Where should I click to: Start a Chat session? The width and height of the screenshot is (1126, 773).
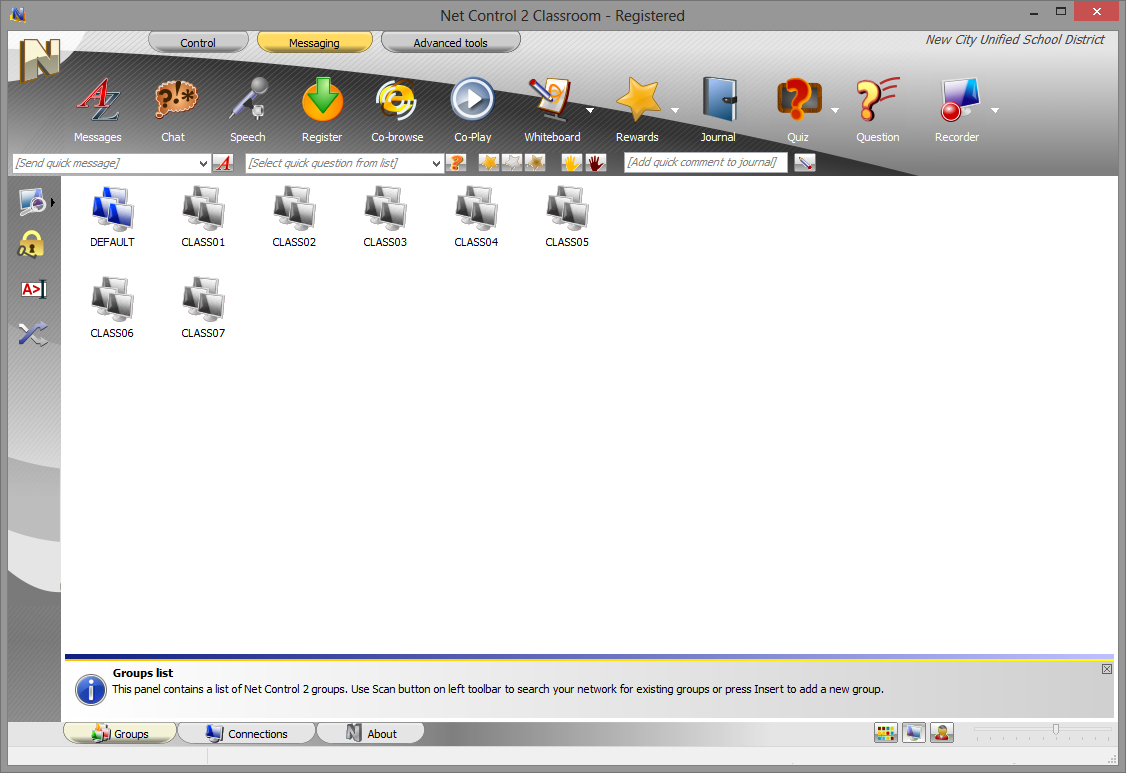pyautogui.click(x=174, y=110)
